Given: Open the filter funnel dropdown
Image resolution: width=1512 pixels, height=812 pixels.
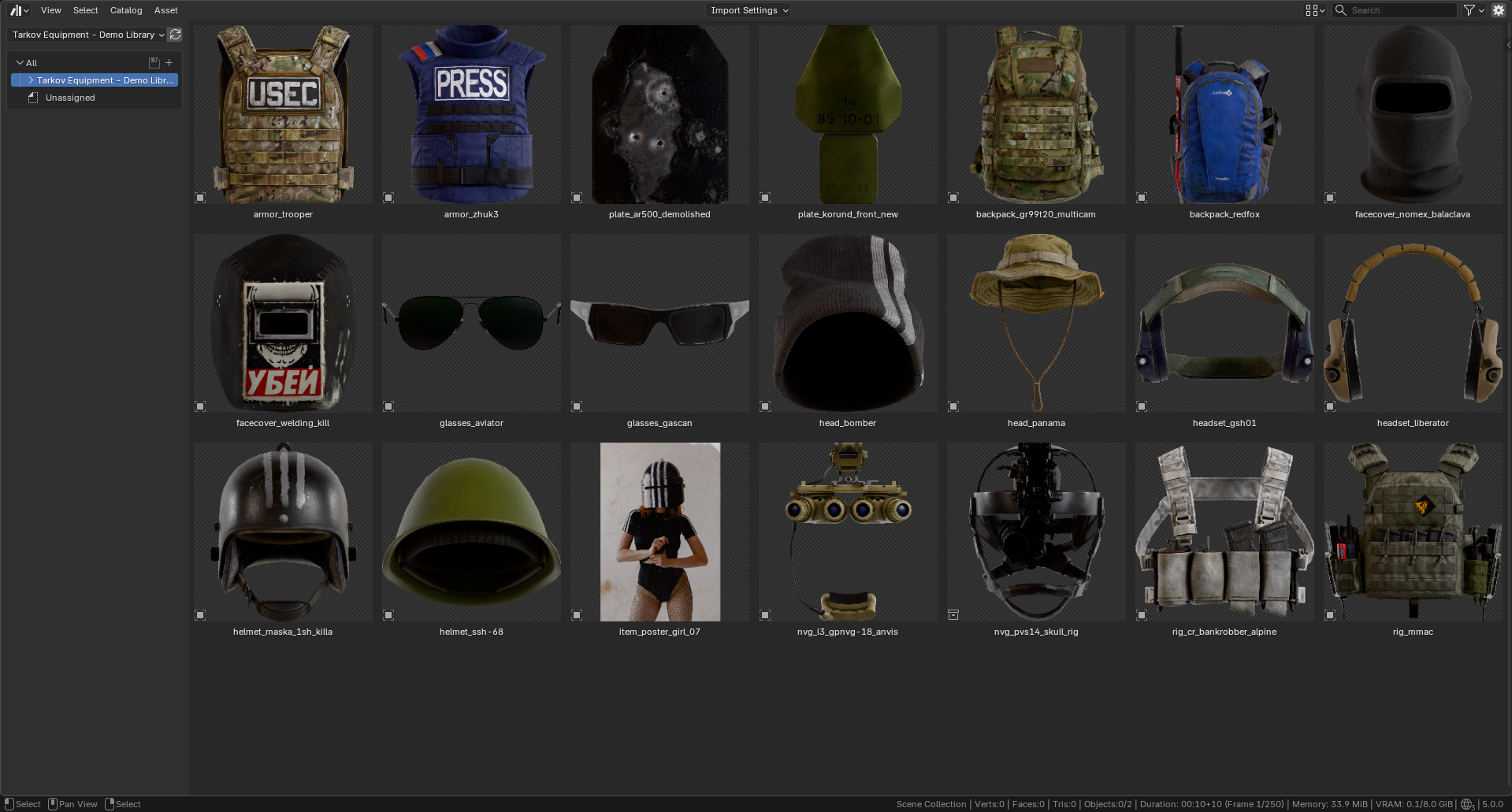Looking at the screenshot, I should coord(1473,10).
